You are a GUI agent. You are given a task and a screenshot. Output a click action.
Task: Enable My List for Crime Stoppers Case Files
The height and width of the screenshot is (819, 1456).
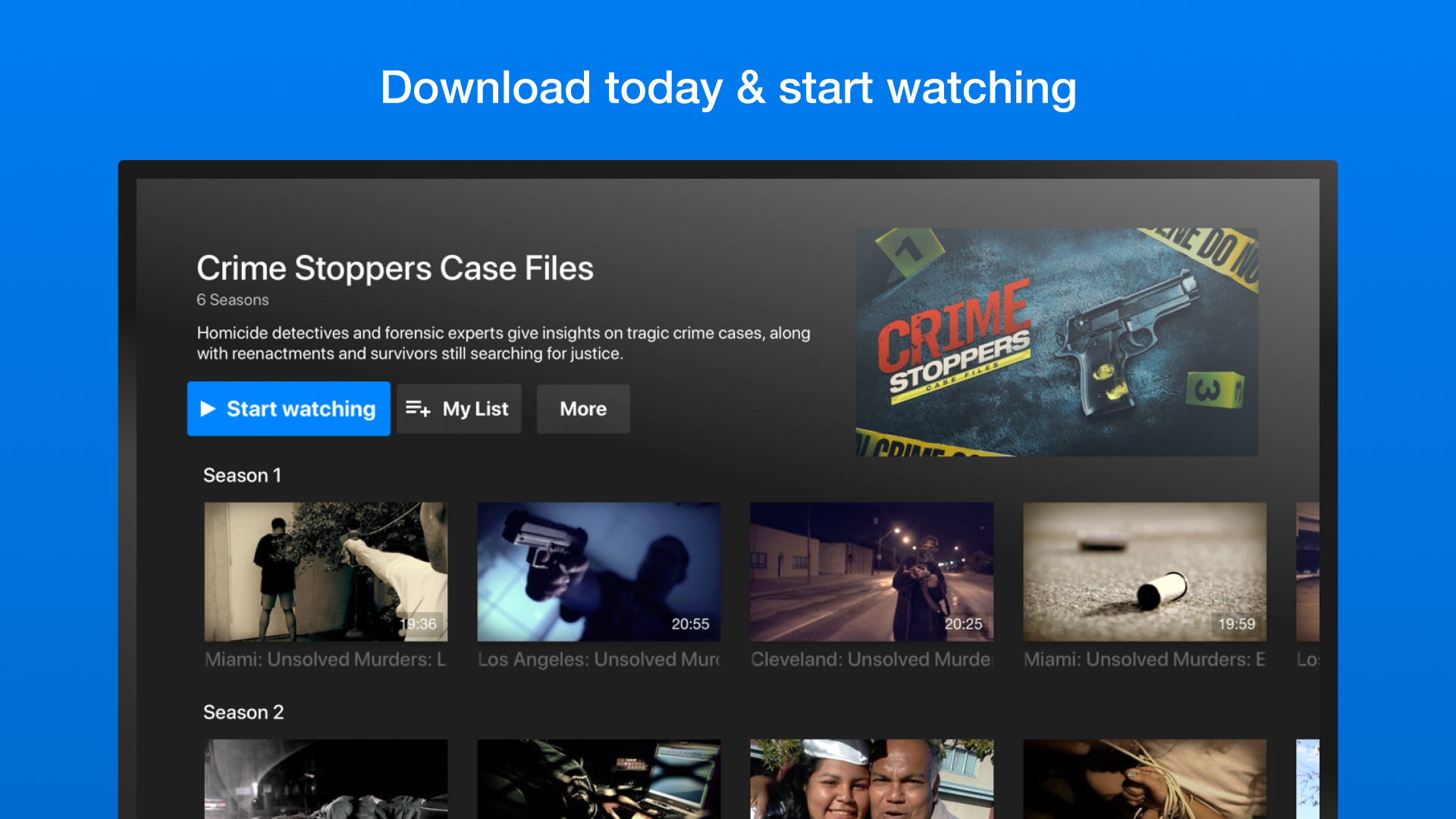[459, 409]
